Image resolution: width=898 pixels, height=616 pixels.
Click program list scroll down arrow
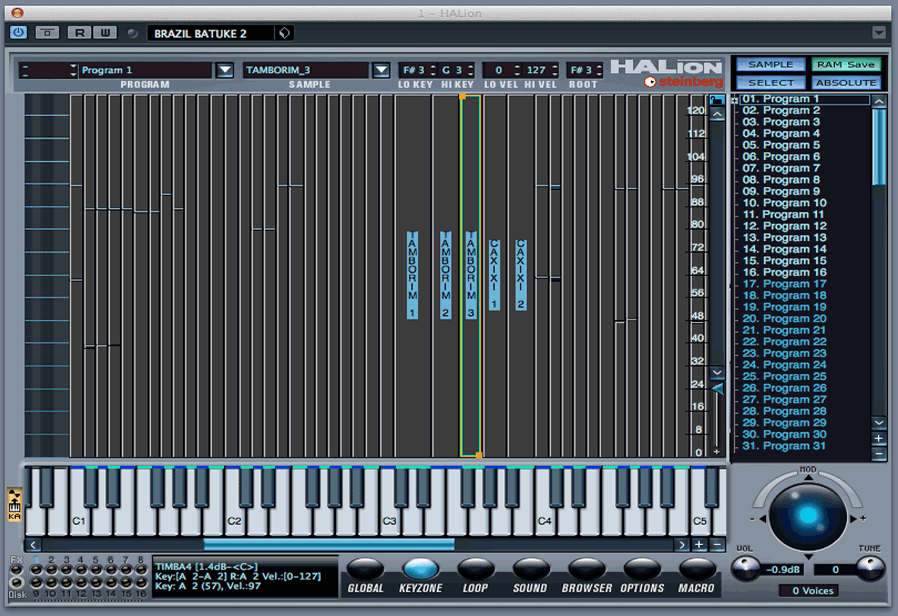click(x=879, y=422)
